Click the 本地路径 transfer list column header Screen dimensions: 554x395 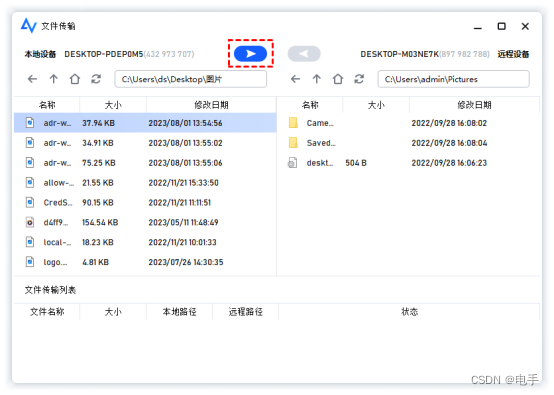click(x=179, y=312)
